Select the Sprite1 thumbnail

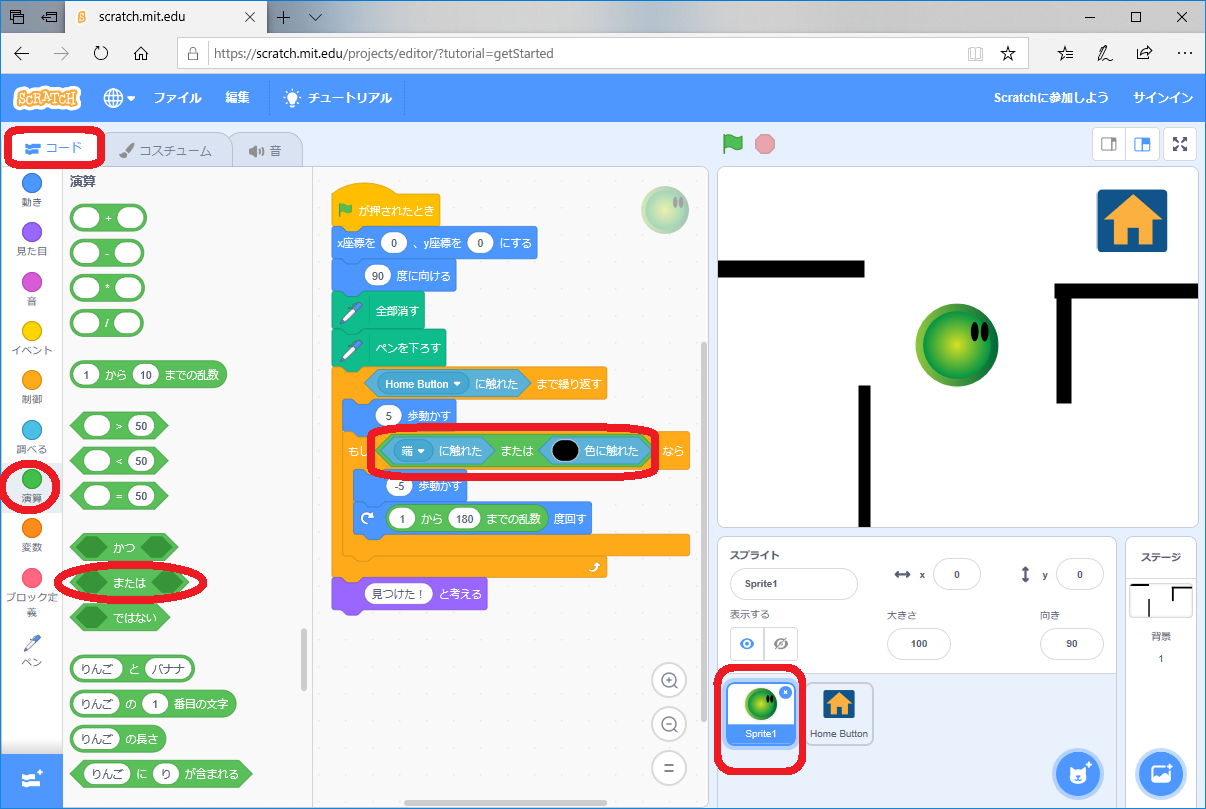760,714
